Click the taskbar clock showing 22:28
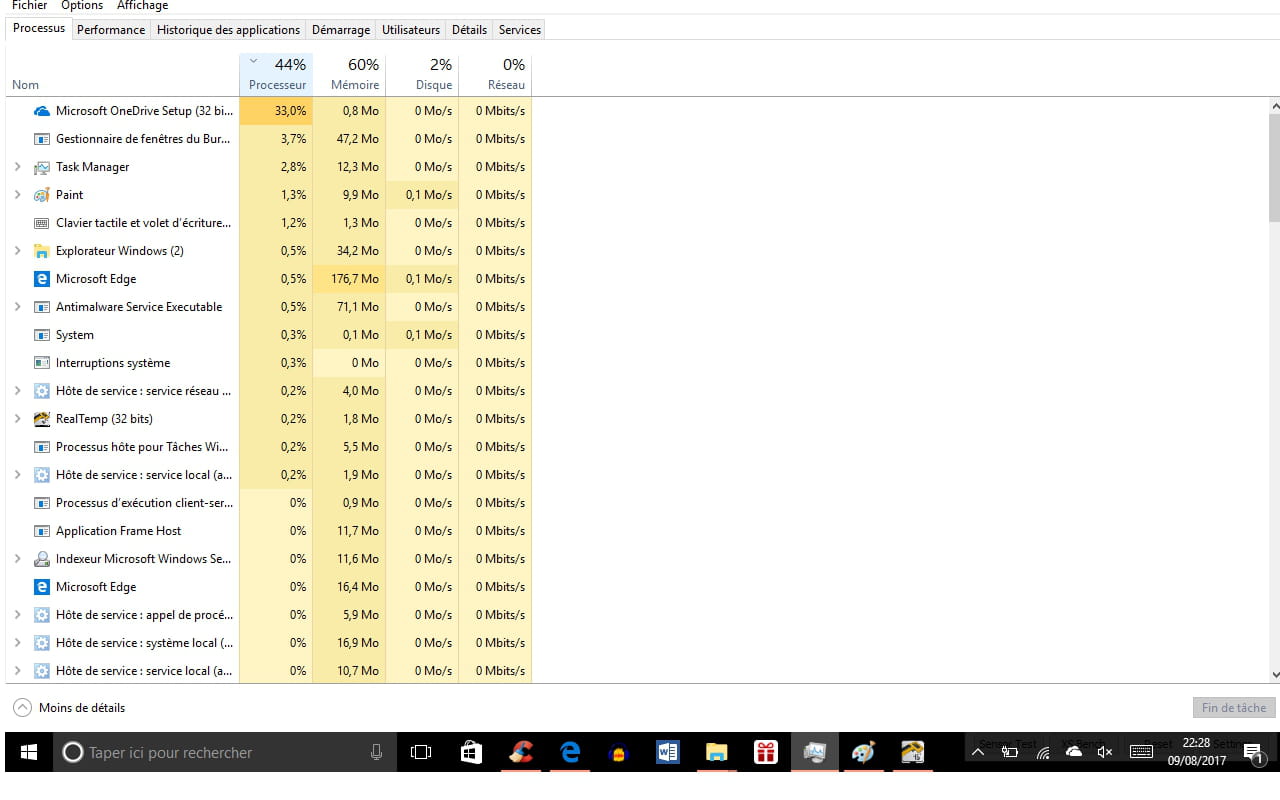Viewport: 1280px width, 800px height. pos(1196,752)
